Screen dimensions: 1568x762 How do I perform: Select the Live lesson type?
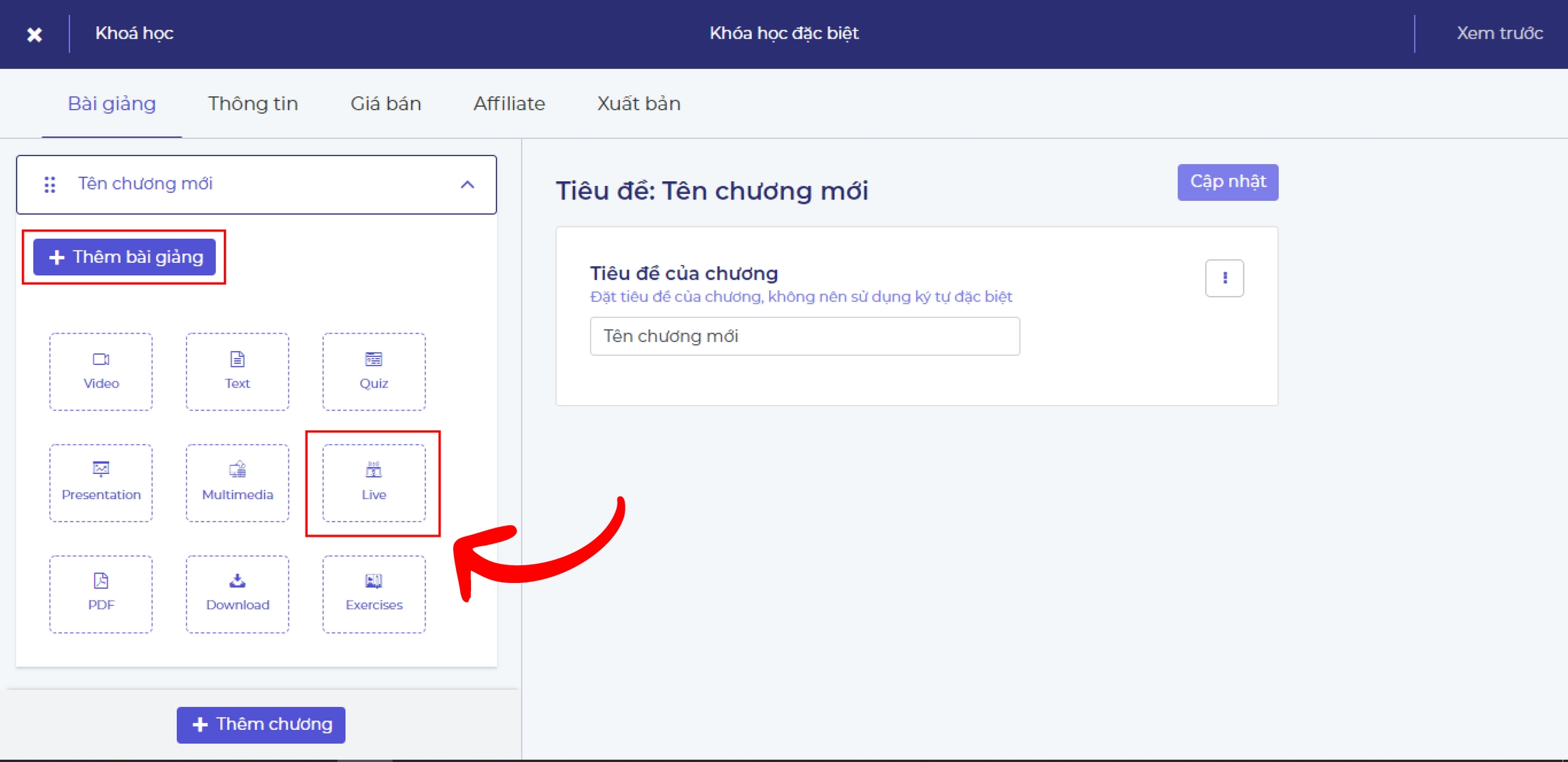[x=374, y=482]
